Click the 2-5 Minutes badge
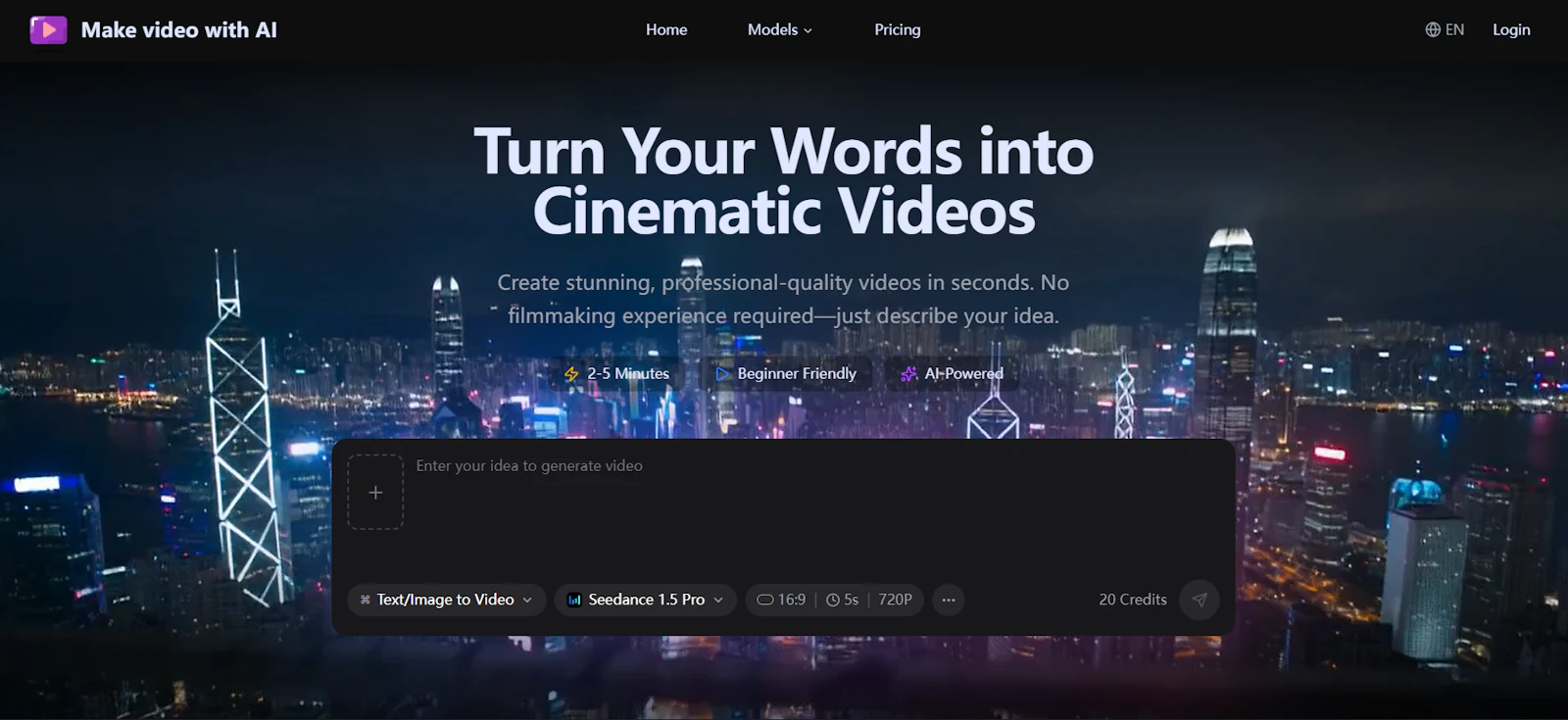 pos(616,373)
